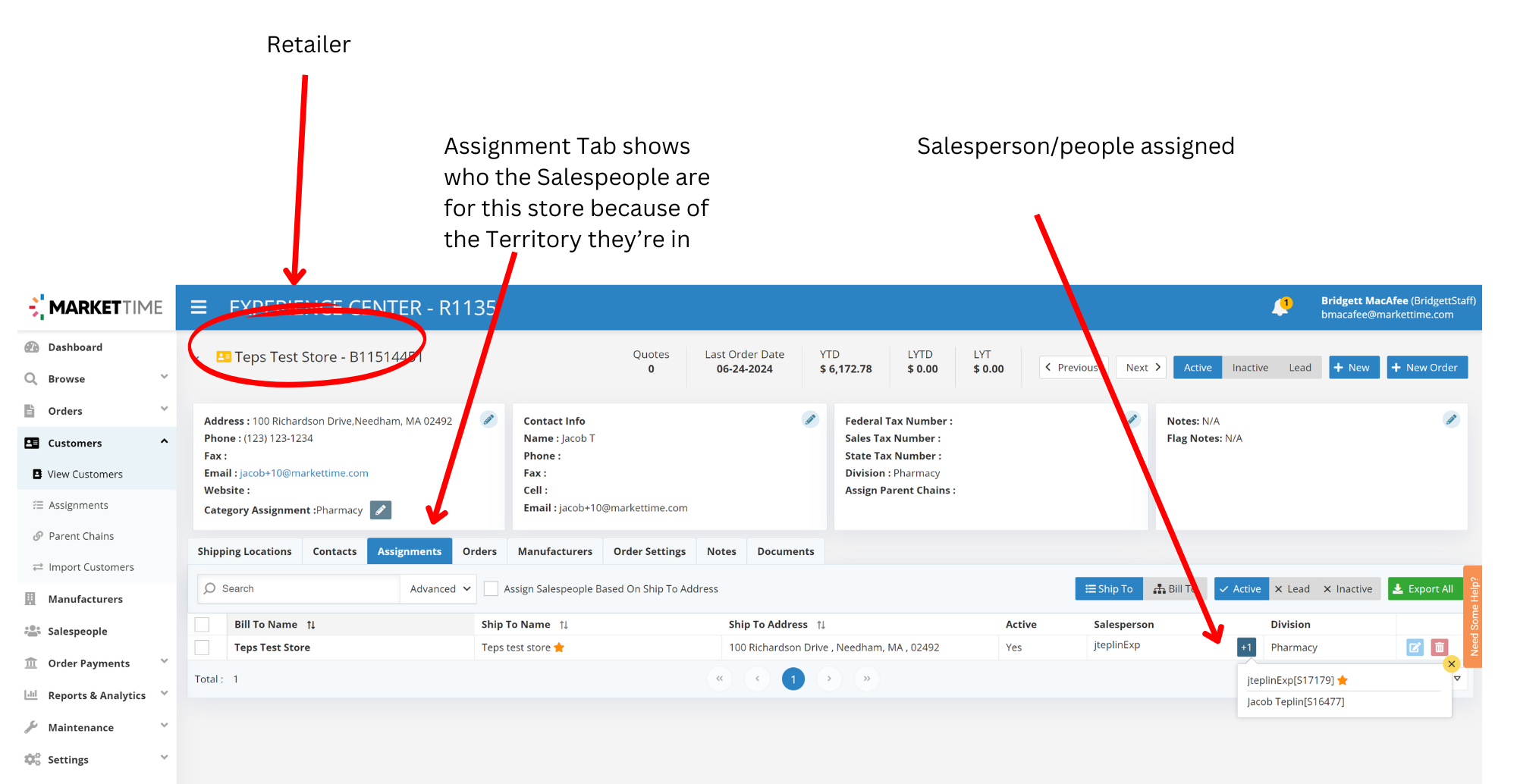Edit Notes card pencil icon
The height and width of the screenshot is (784, 1517).
(1451, 419)
